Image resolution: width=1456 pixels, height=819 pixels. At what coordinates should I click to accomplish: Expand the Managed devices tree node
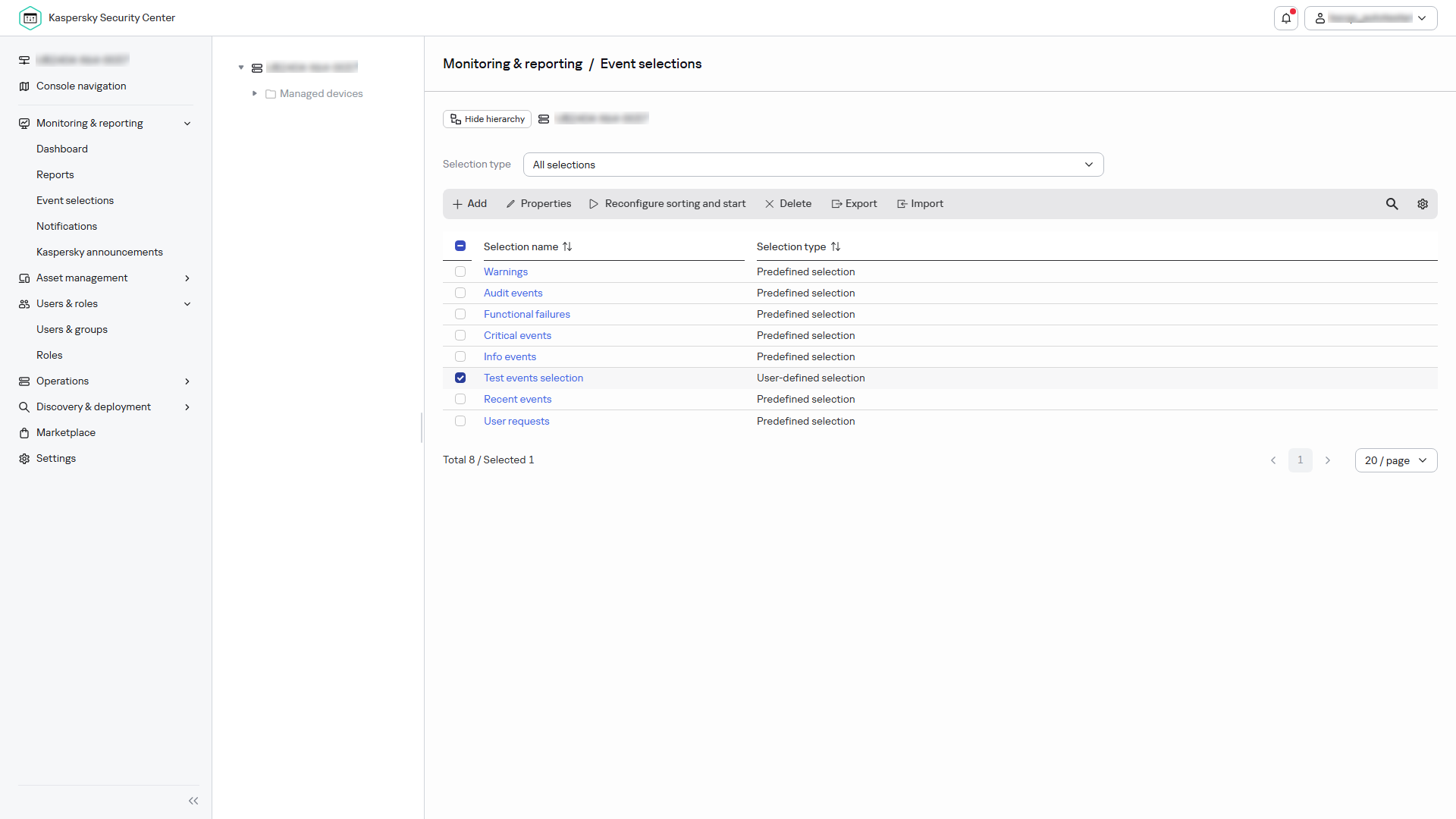coord(255,93)
